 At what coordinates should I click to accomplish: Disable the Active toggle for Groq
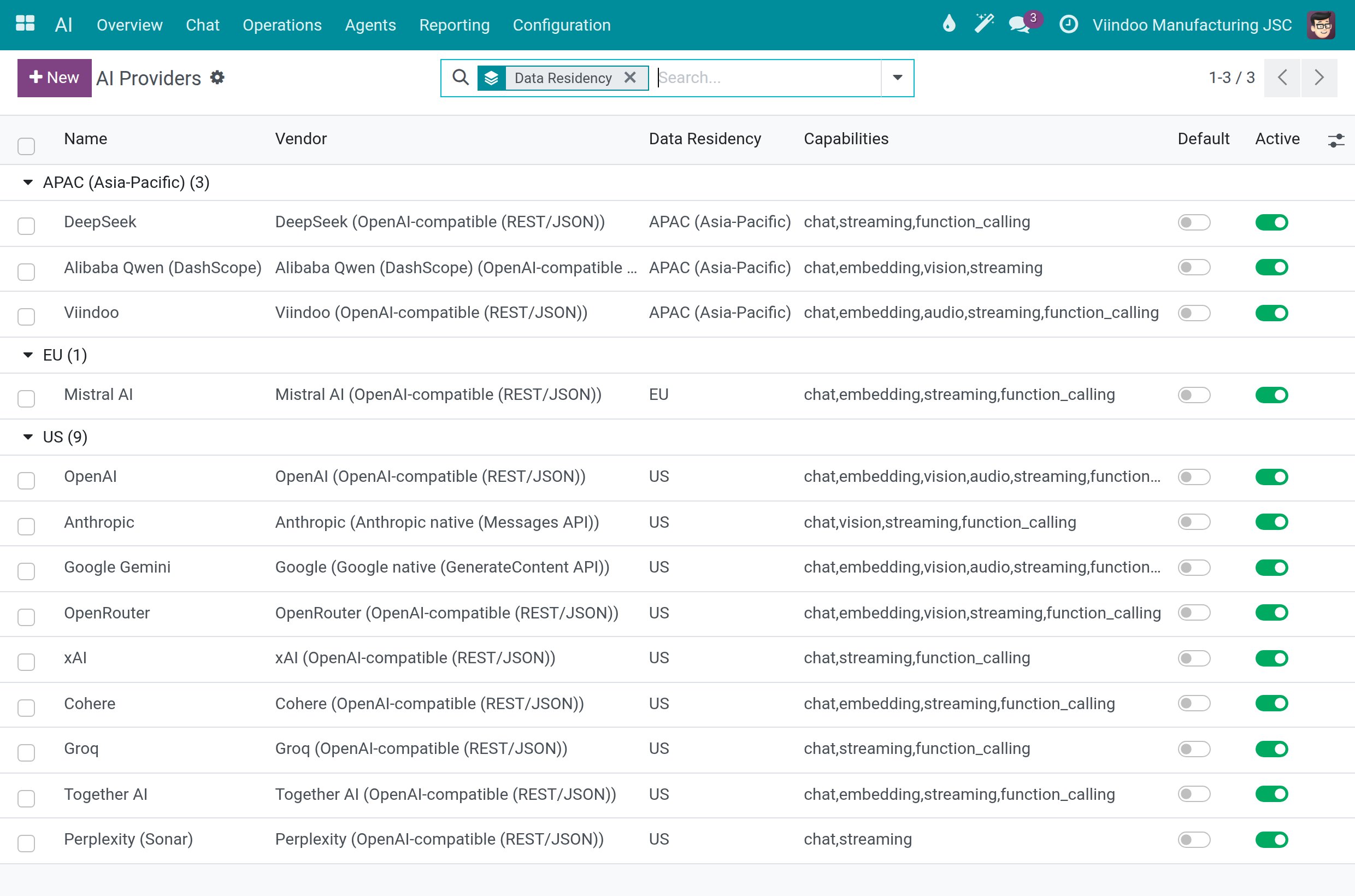pos(1271,748)
